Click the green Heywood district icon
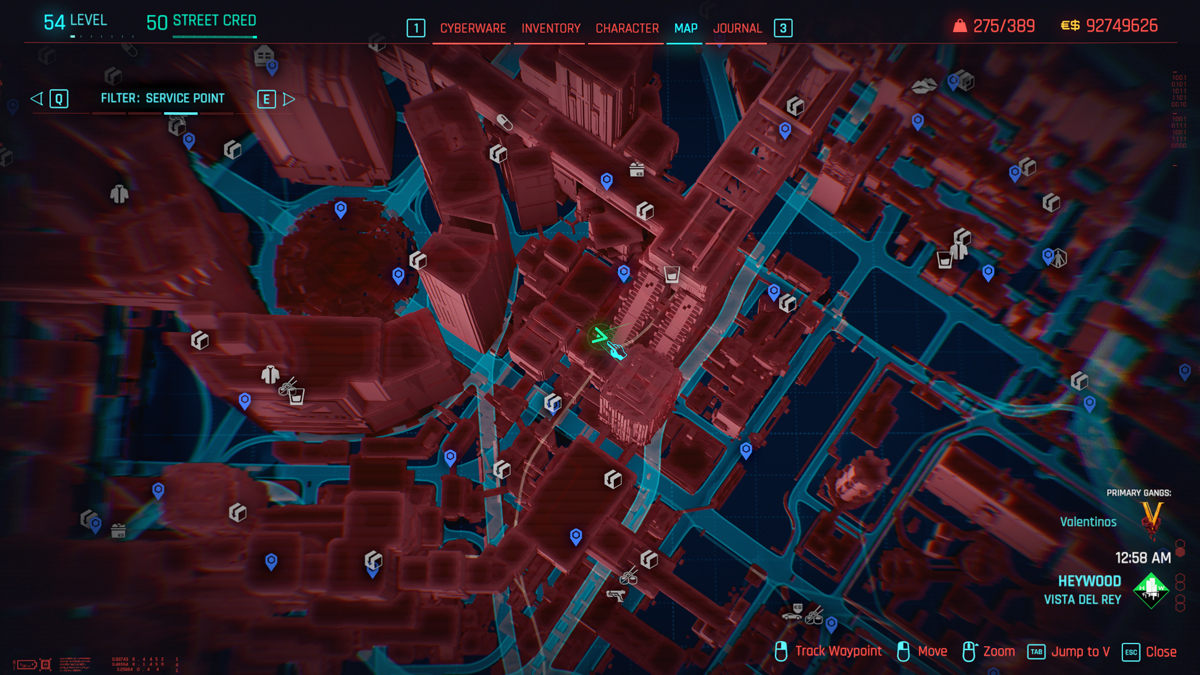Screen dimensions: 1200x675 click(x=1151, y=590)
